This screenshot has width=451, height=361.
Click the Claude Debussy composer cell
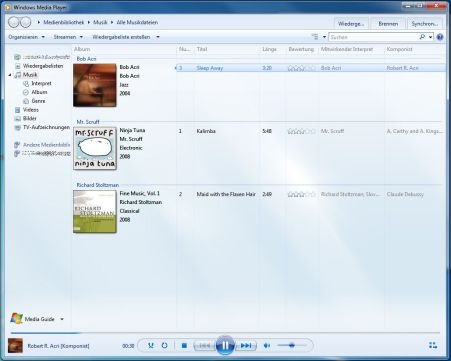coord(405,194)
